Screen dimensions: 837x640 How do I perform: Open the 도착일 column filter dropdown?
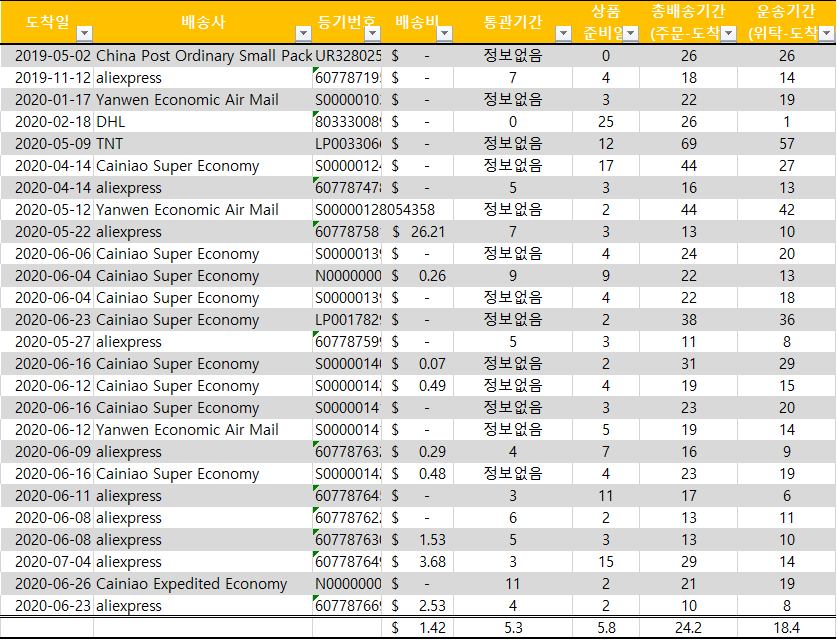click(x=84, y=34)
